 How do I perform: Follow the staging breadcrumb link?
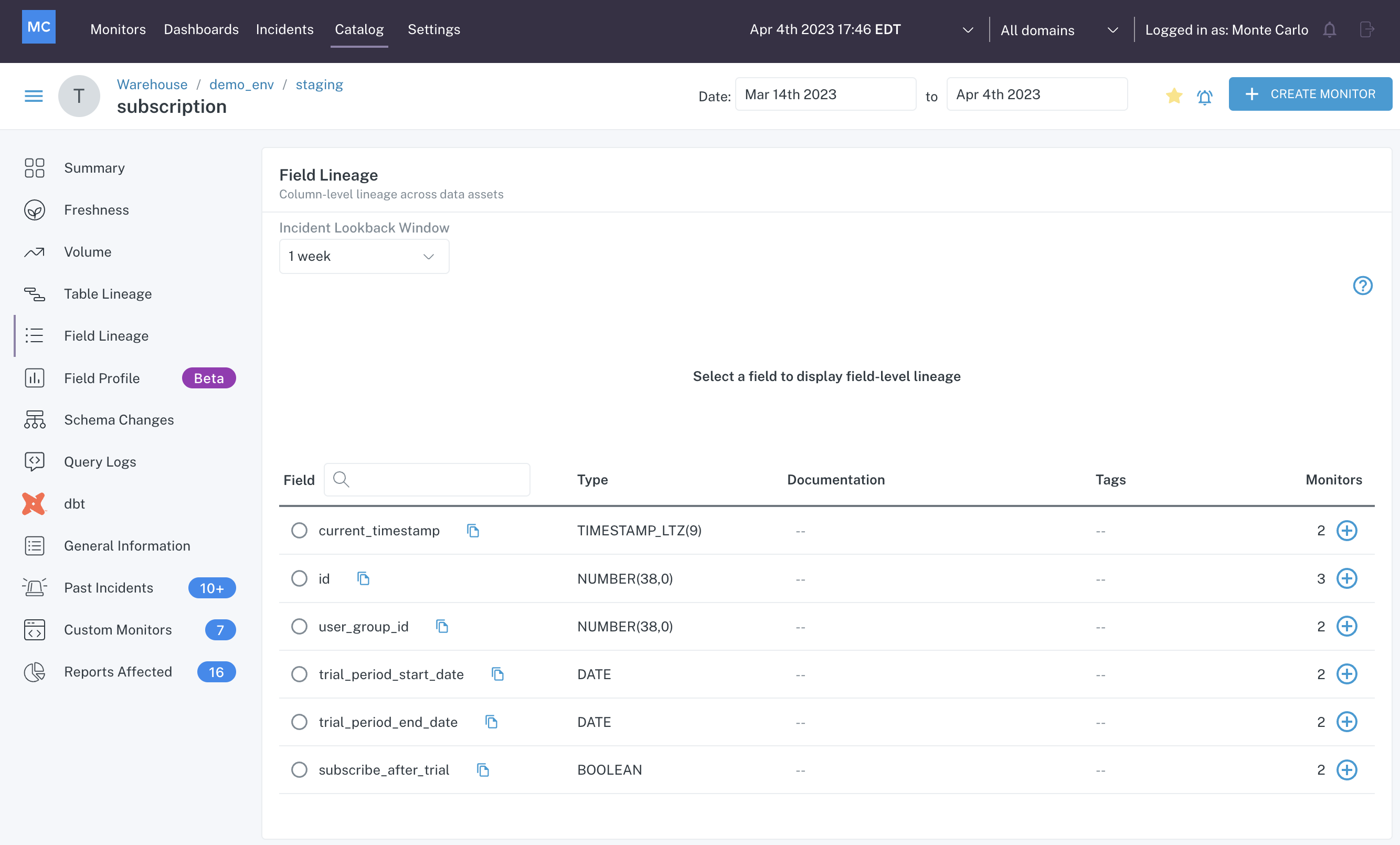(319, 84)
